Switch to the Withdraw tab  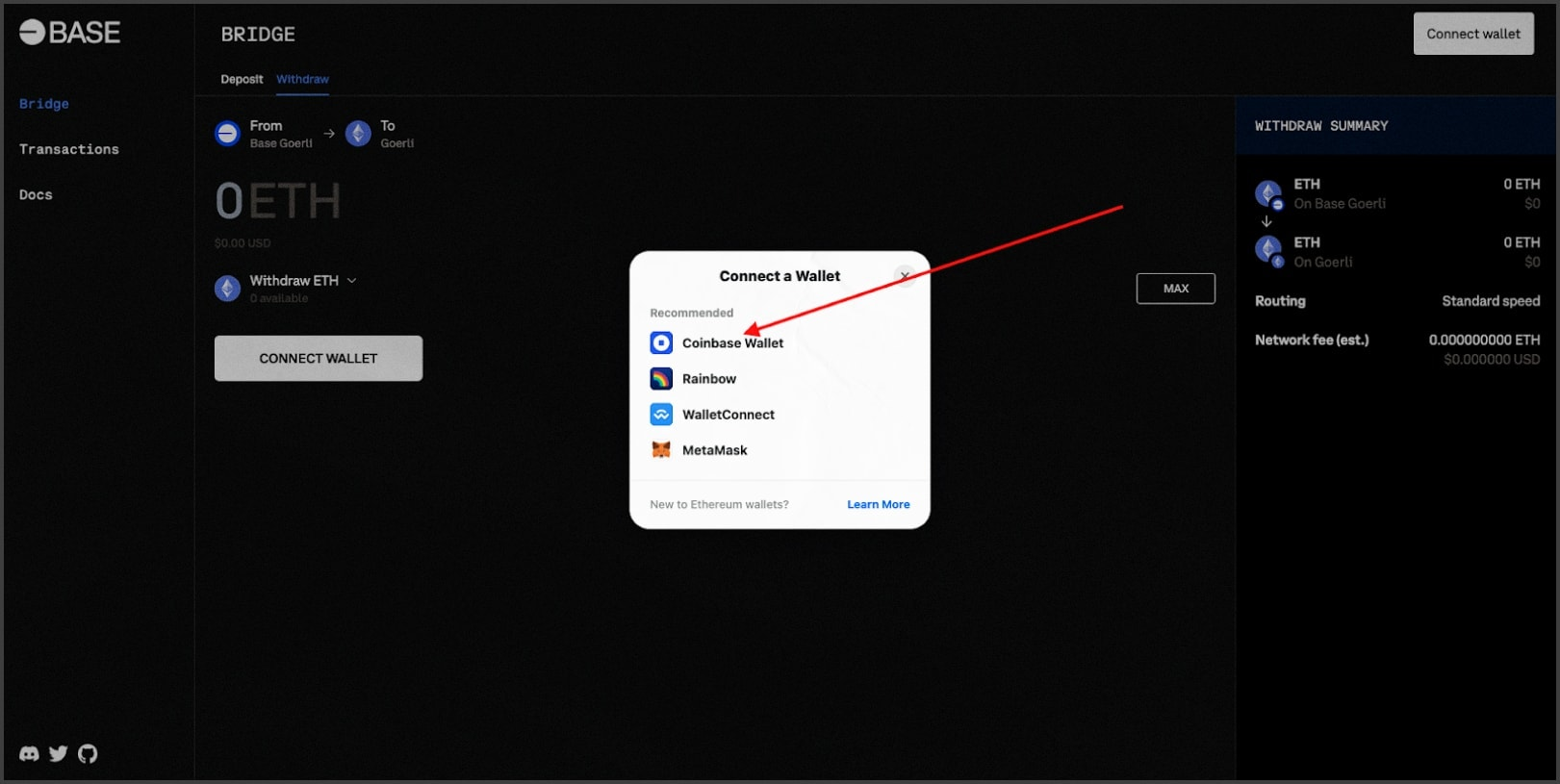click(x=302, y=79)
